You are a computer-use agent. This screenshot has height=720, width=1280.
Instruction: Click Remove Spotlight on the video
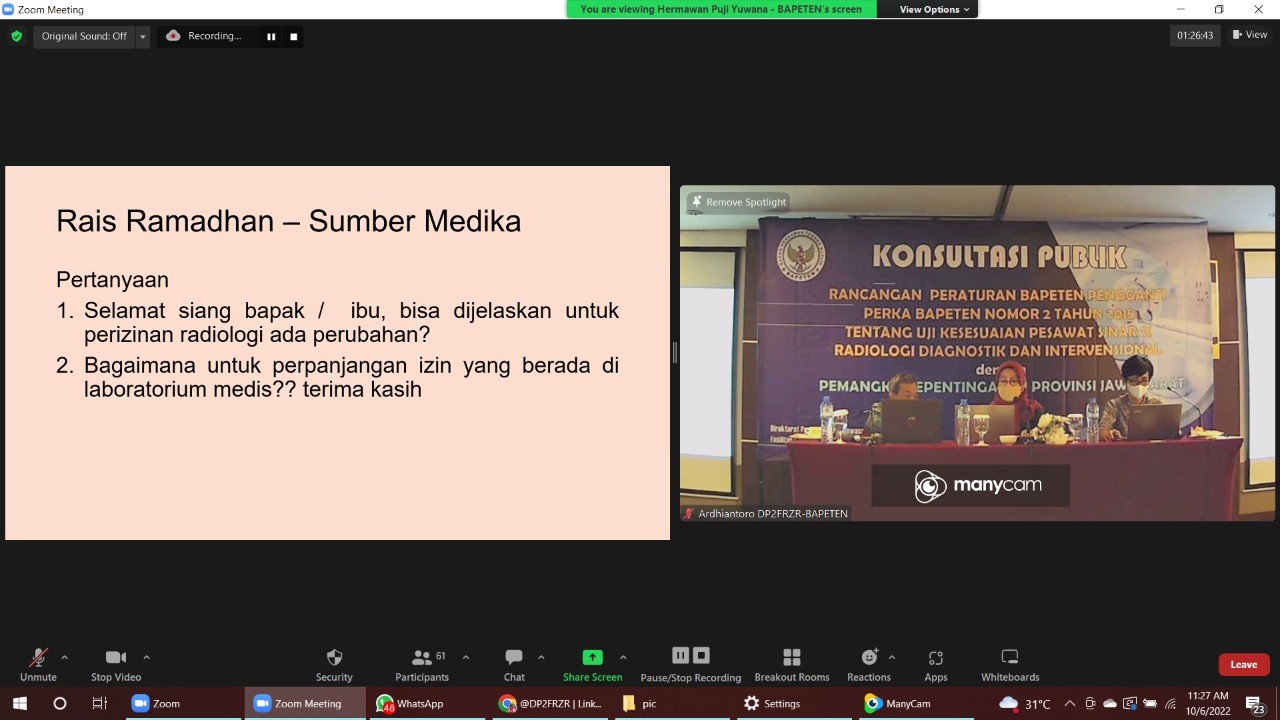[x=738, y=202]
